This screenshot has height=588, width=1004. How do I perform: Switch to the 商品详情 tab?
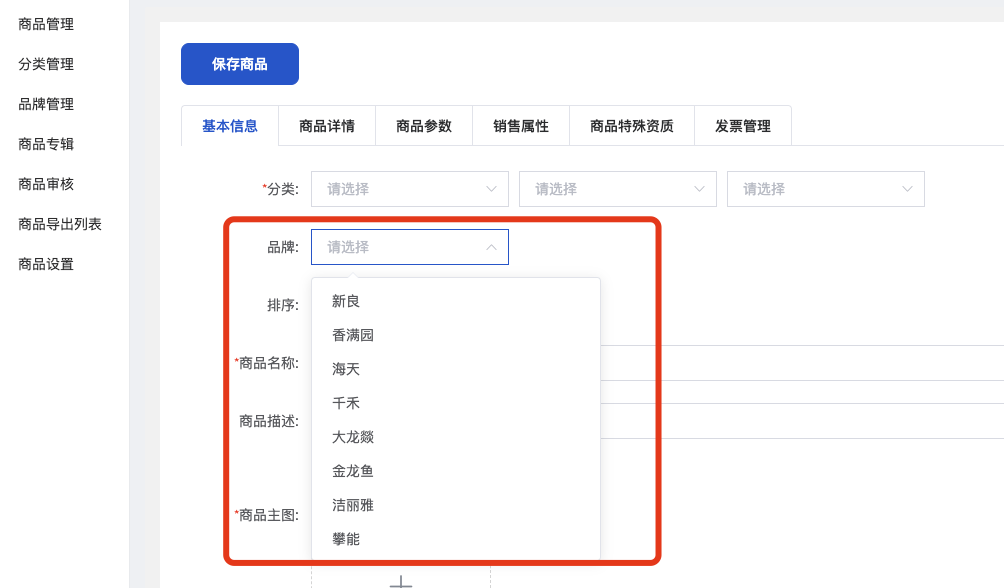pyautogui.click(x=327, y=126)
